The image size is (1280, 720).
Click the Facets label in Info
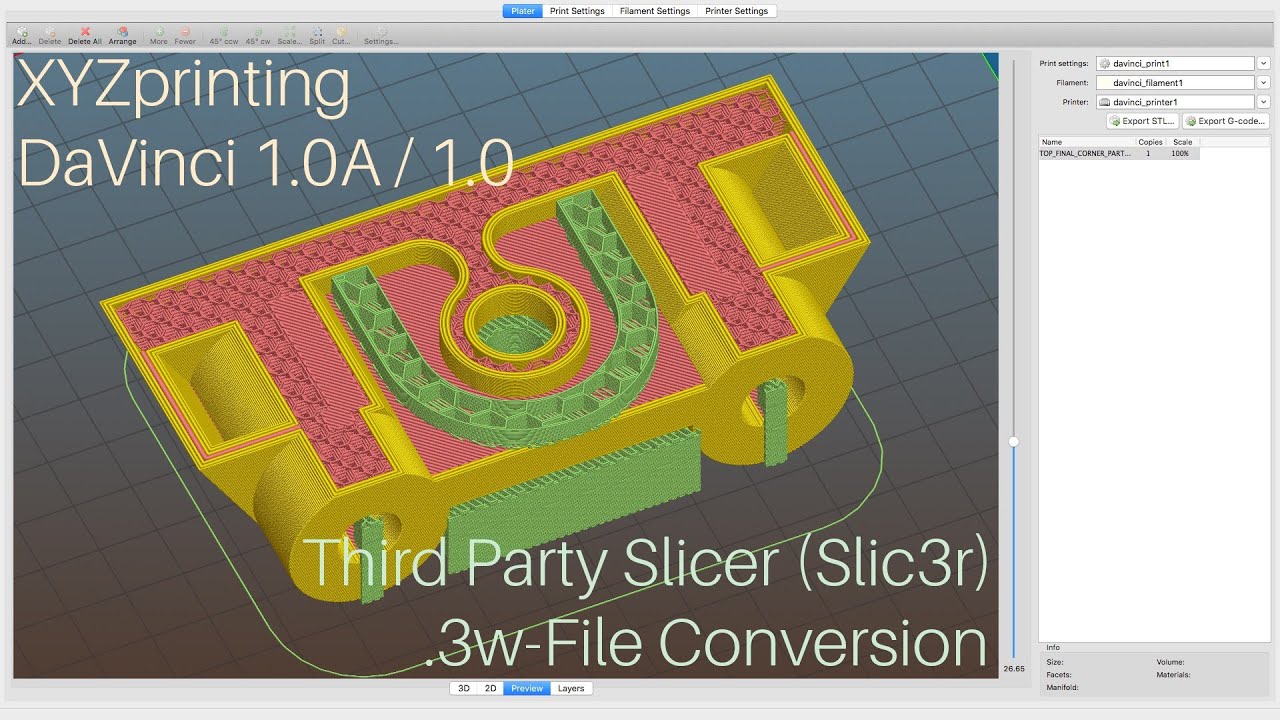coord(1059,675)
